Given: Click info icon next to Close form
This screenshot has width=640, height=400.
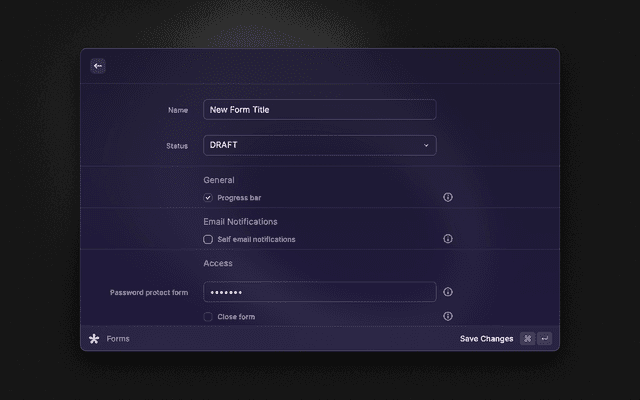Looking at the screenshot, I should pyautogui.click(x=448, y=316).
